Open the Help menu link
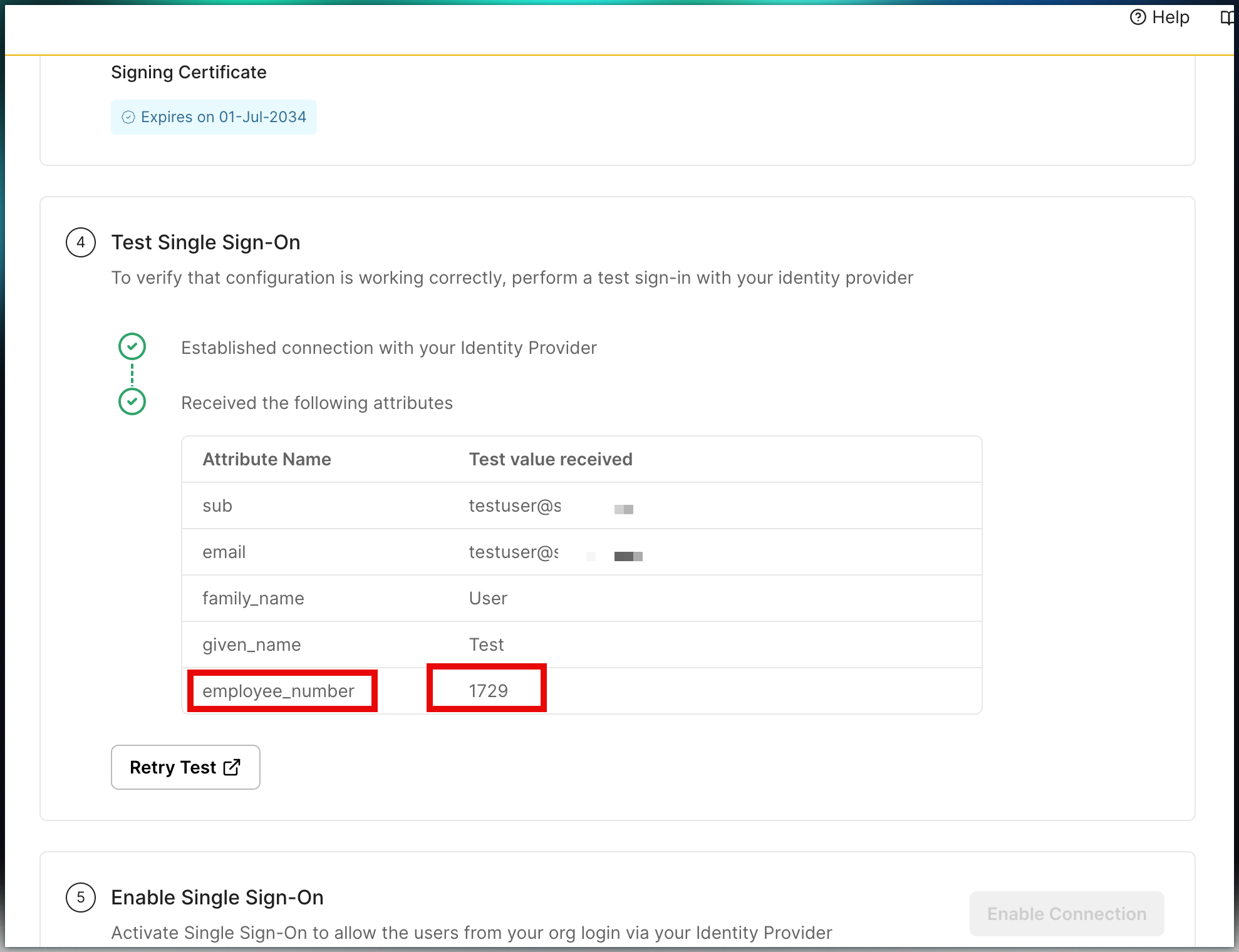This screenshot has width=1239, height=952. 1170,18
